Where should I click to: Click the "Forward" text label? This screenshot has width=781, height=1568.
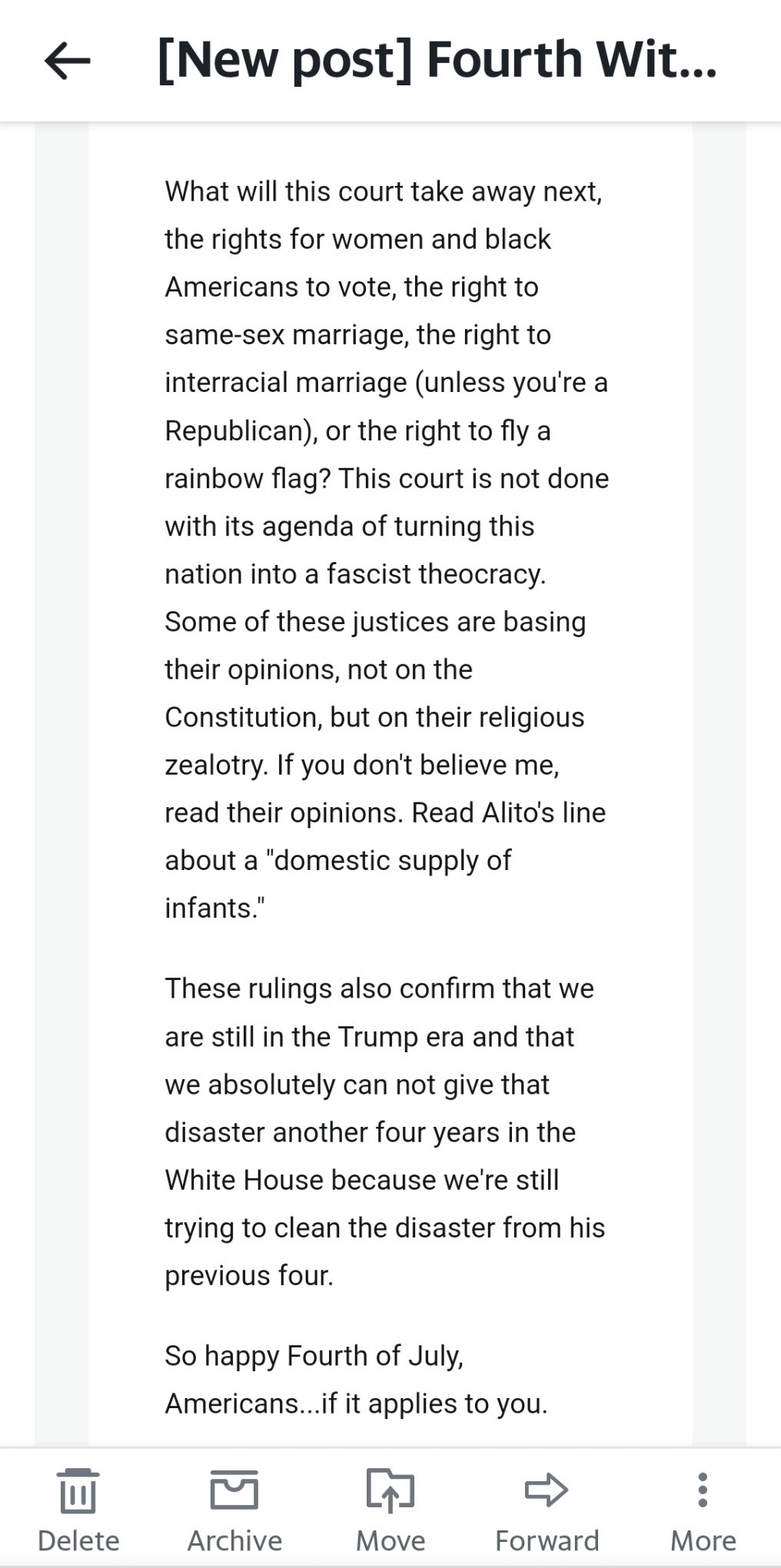[547, 1541]
